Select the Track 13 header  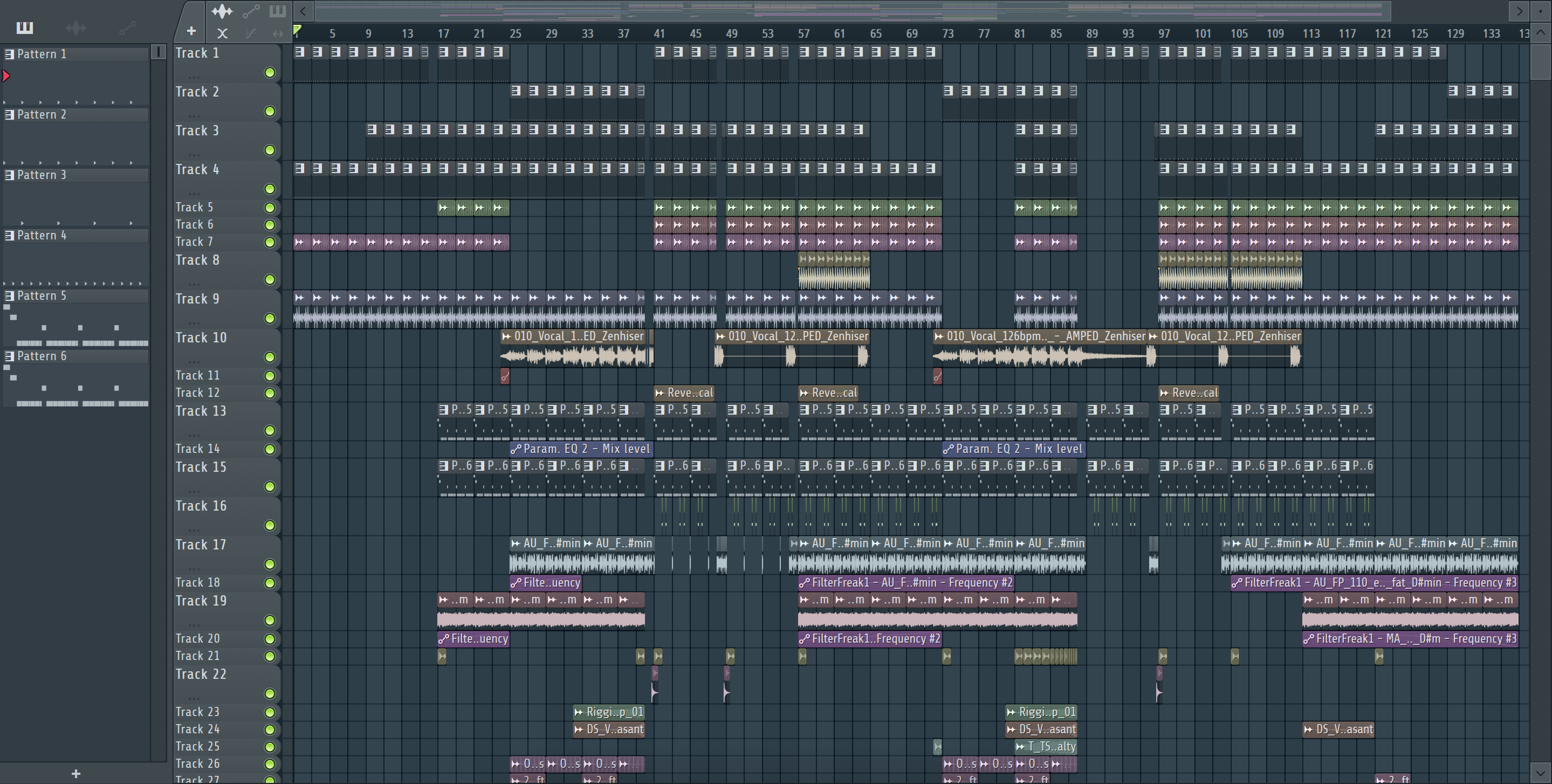(226, 421)
